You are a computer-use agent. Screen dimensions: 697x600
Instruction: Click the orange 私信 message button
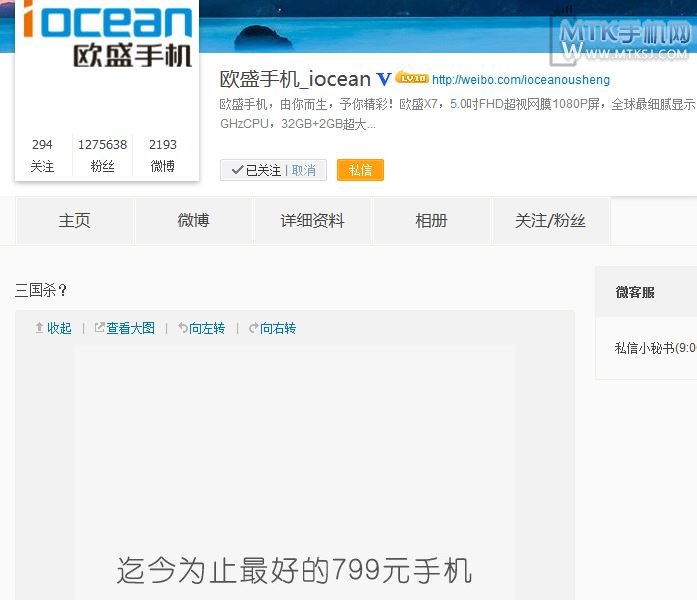[360, 170]
